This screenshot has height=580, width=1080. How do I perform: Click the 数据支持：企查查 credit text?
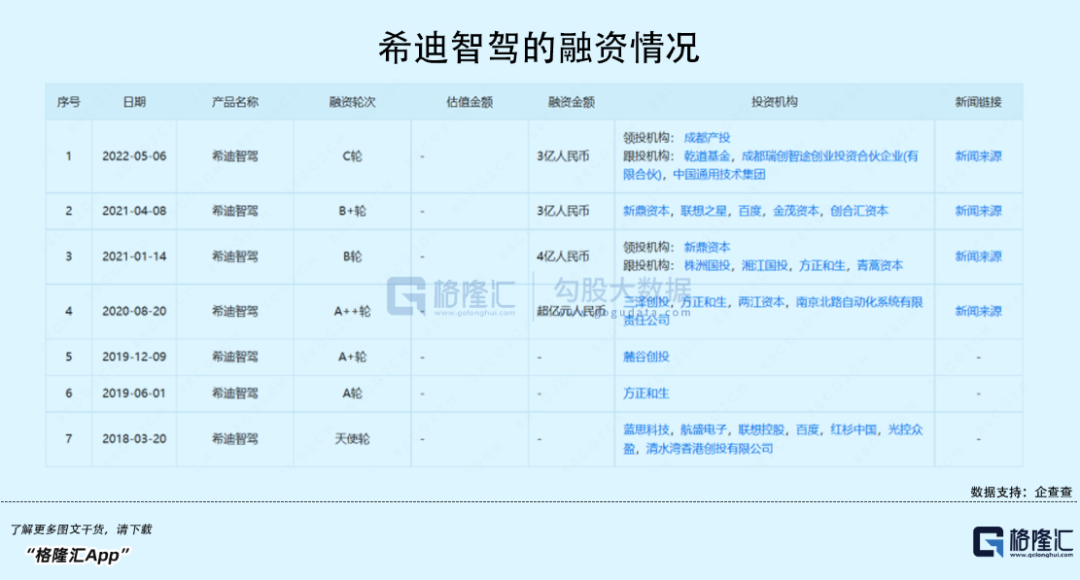(1021, 492)
